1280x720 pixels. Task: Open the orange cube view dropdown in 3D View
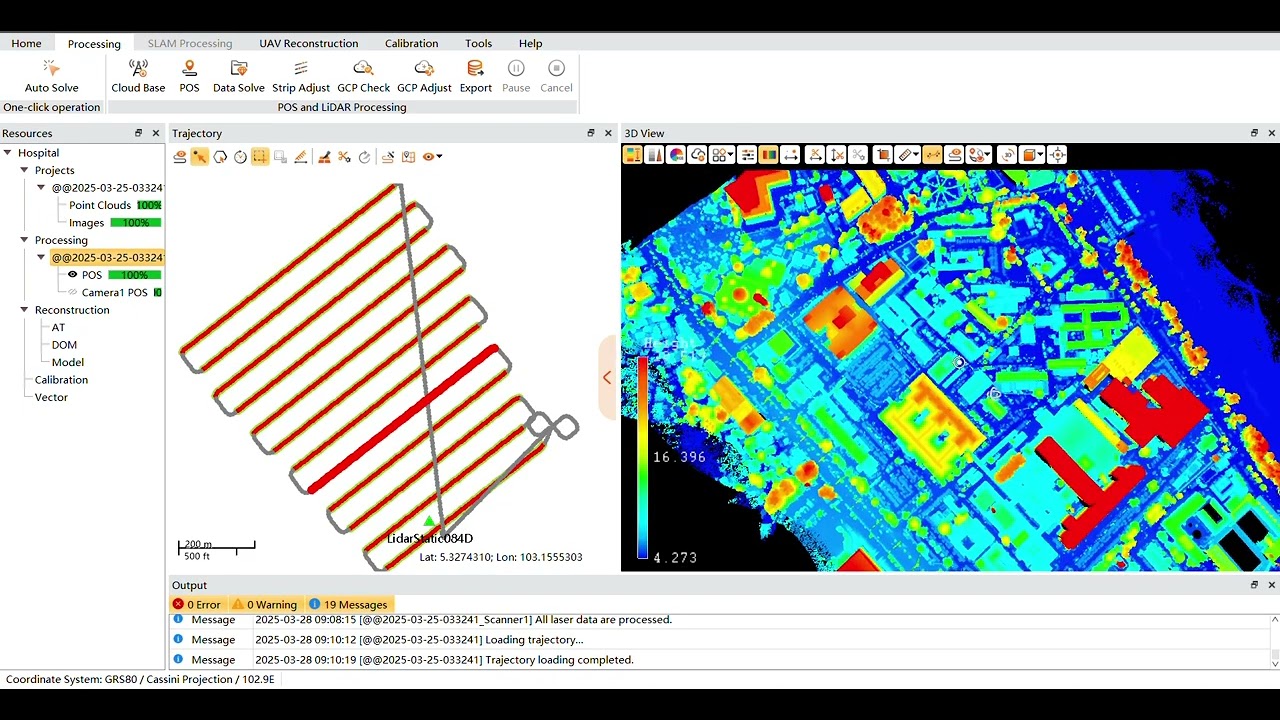(1039, 155)
